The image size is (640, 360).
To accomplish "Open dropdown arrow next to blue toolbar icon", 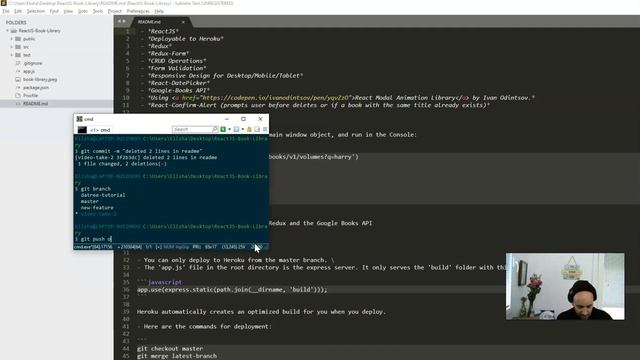I will point(242,129).
